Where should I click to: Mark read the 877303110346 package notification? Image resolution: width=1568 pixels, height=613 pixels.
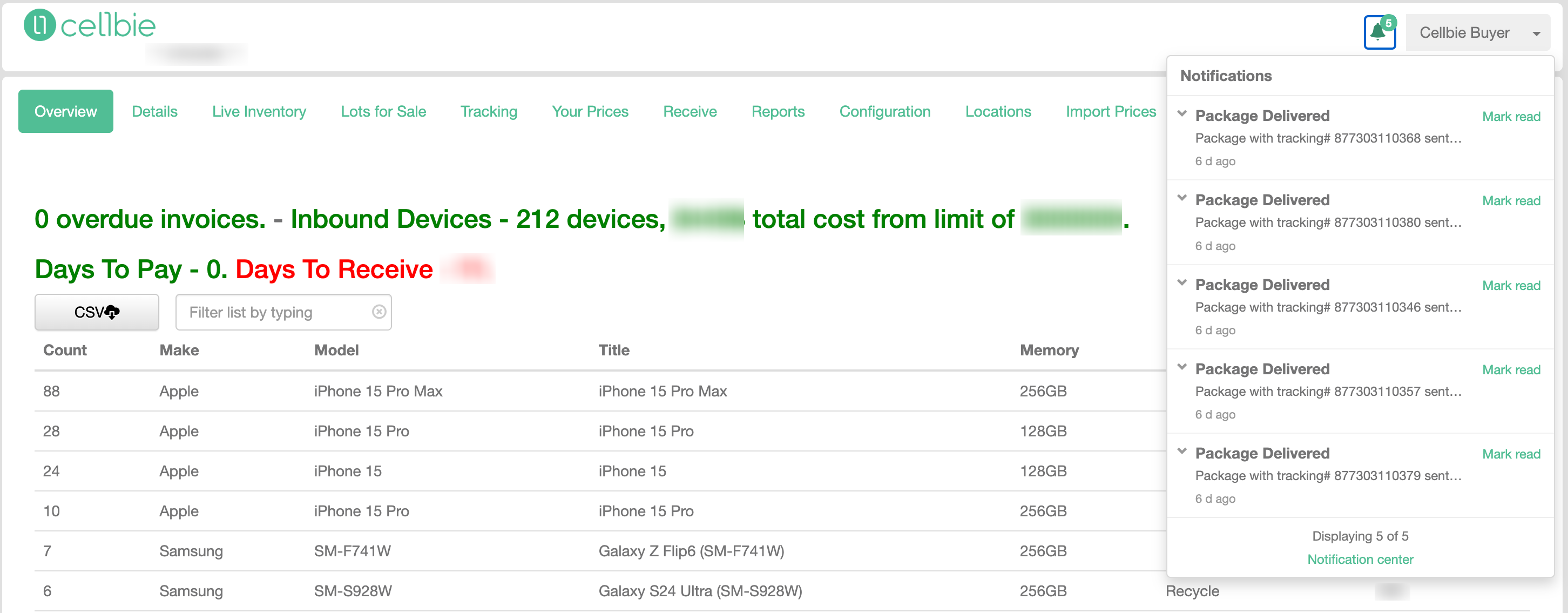1511,286
